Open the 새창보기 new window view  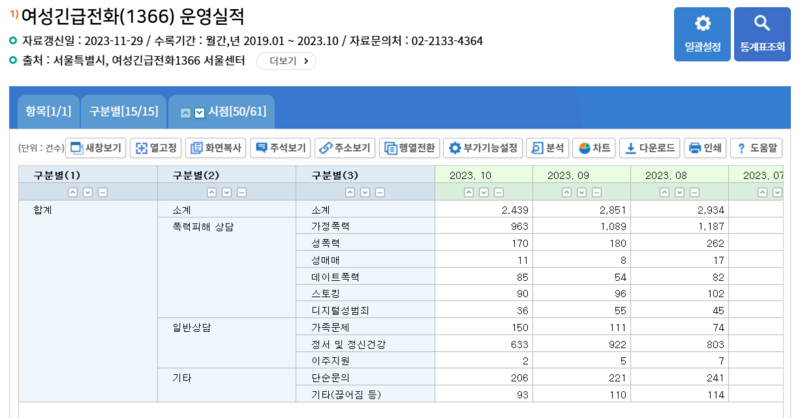(95, 148)
